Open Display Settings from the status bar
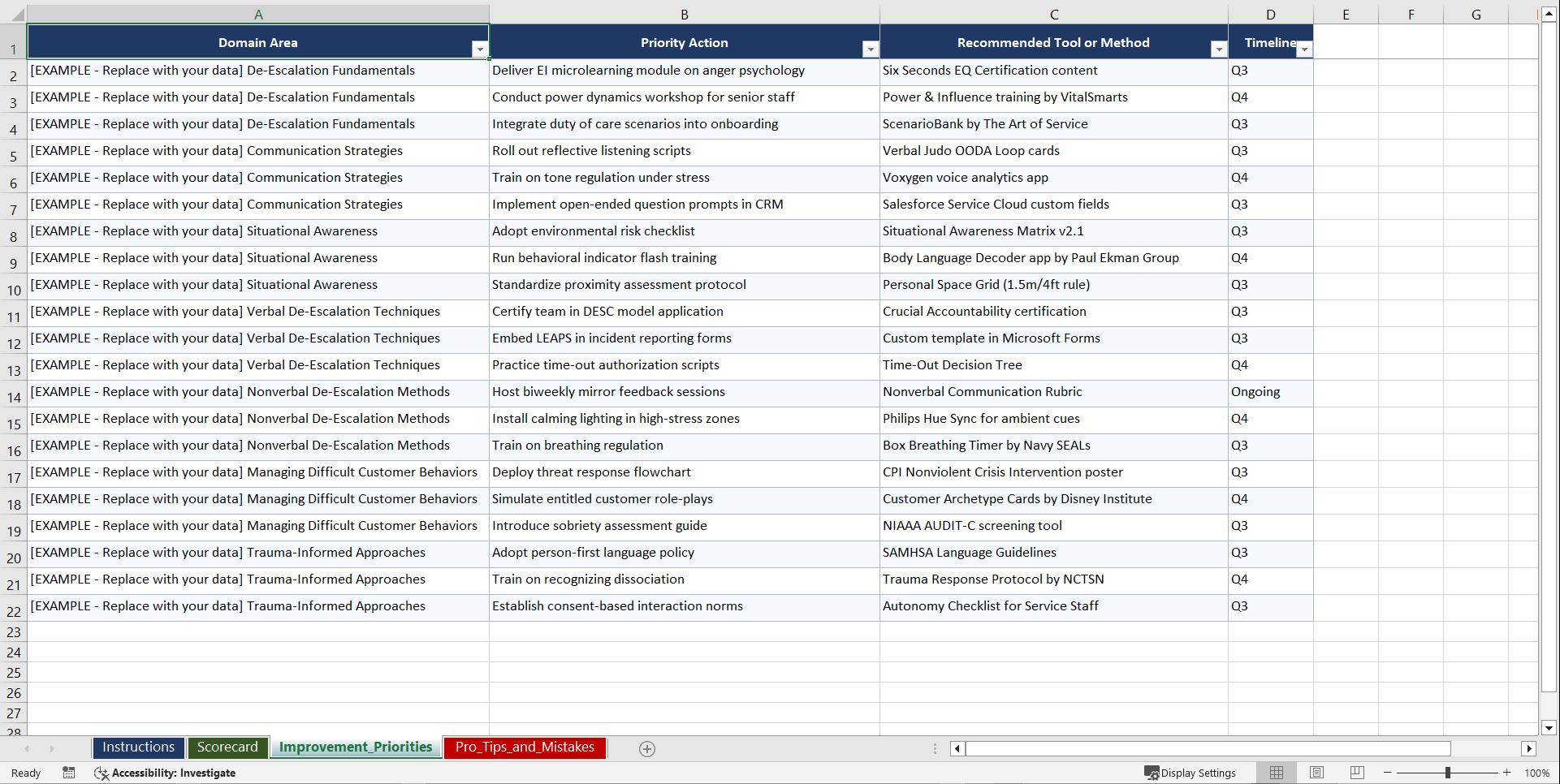This screenshot has width=1560, height=784. click(x=1191, y=773)
